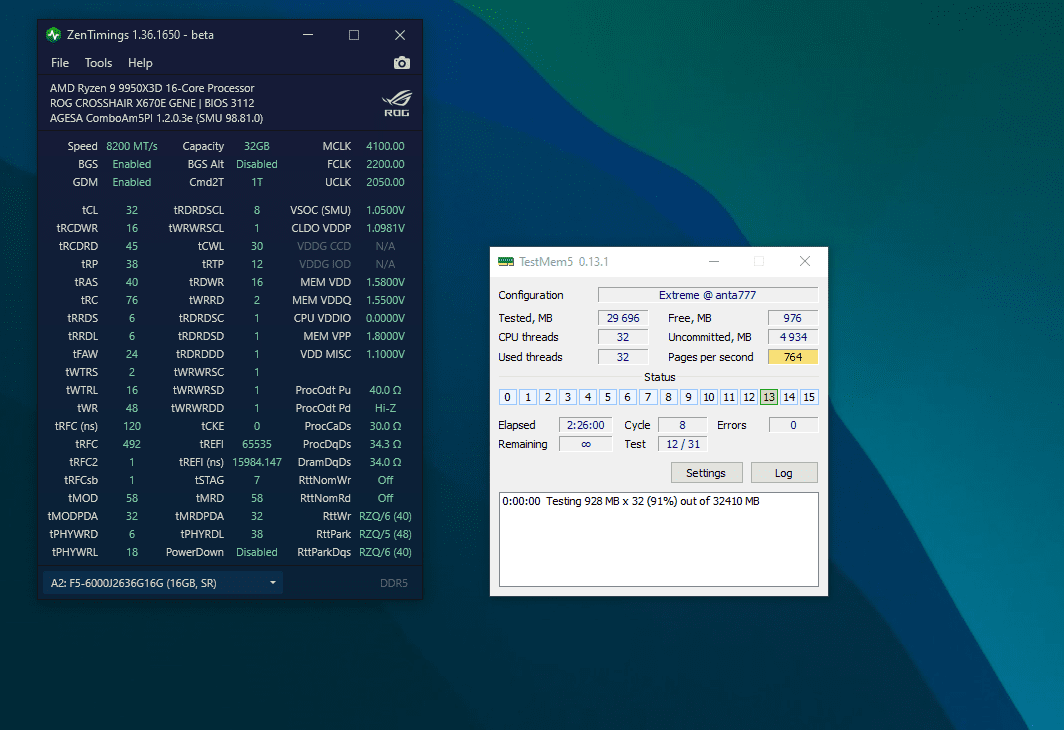This screenshot has width=1064, height=730.
Task: Click the tREFI value 65535
Action: tap(256, 444)
